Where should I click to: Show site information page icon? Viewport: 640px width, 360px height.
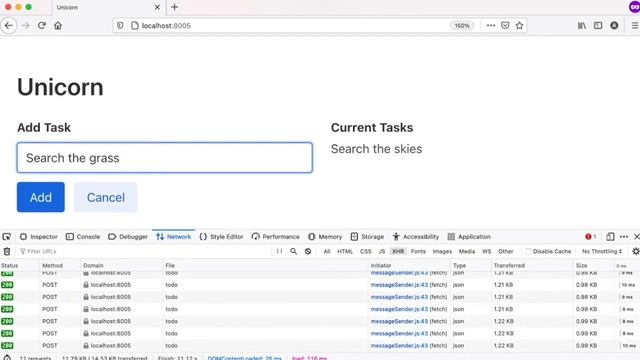pos(134,25)
